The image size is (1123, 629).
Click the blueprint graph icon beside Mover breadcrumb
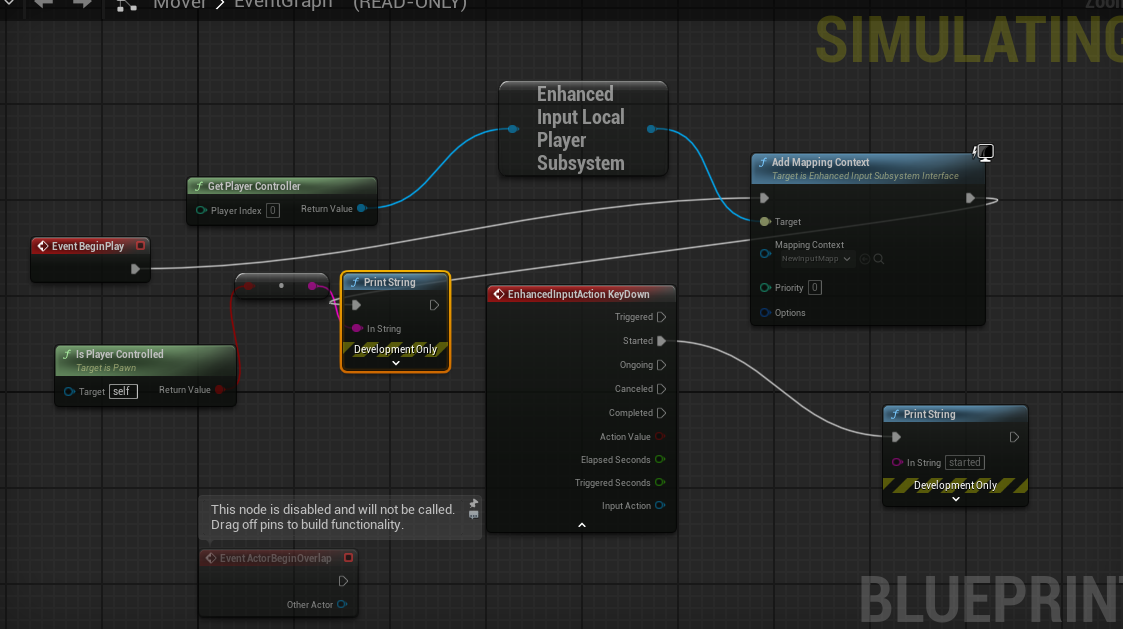[x=126, y=5]
